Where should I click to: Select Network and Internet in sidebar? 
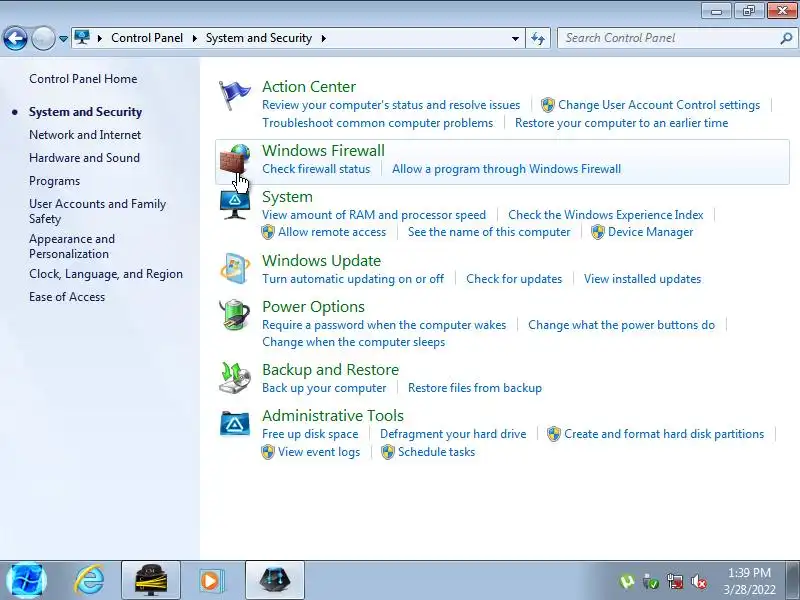(85, 135)
